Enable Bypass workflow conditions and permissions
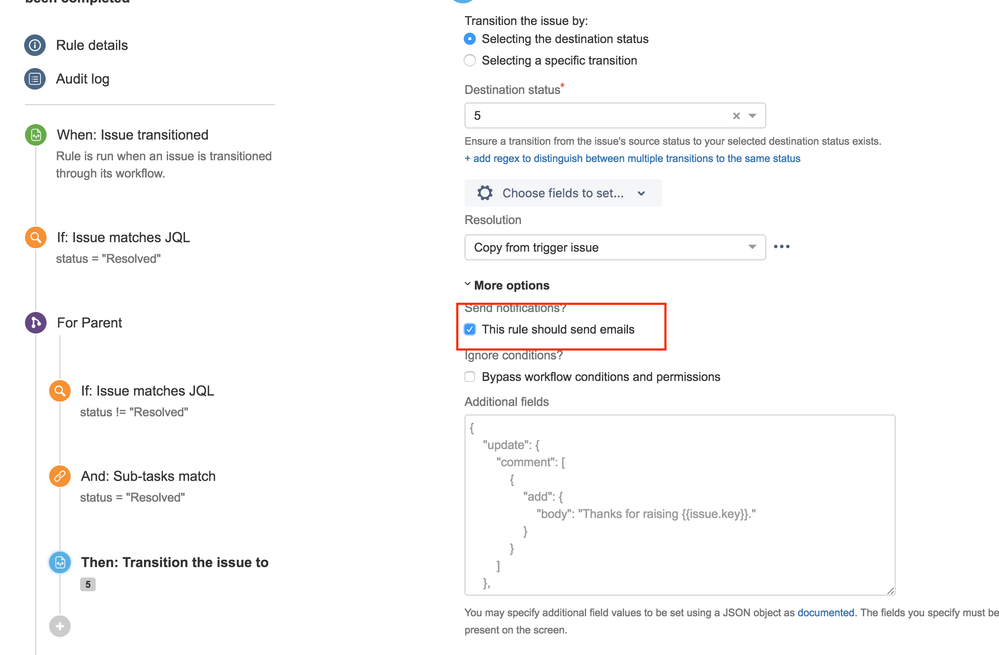This screenshot has width=999, height=655. point(470,377)
